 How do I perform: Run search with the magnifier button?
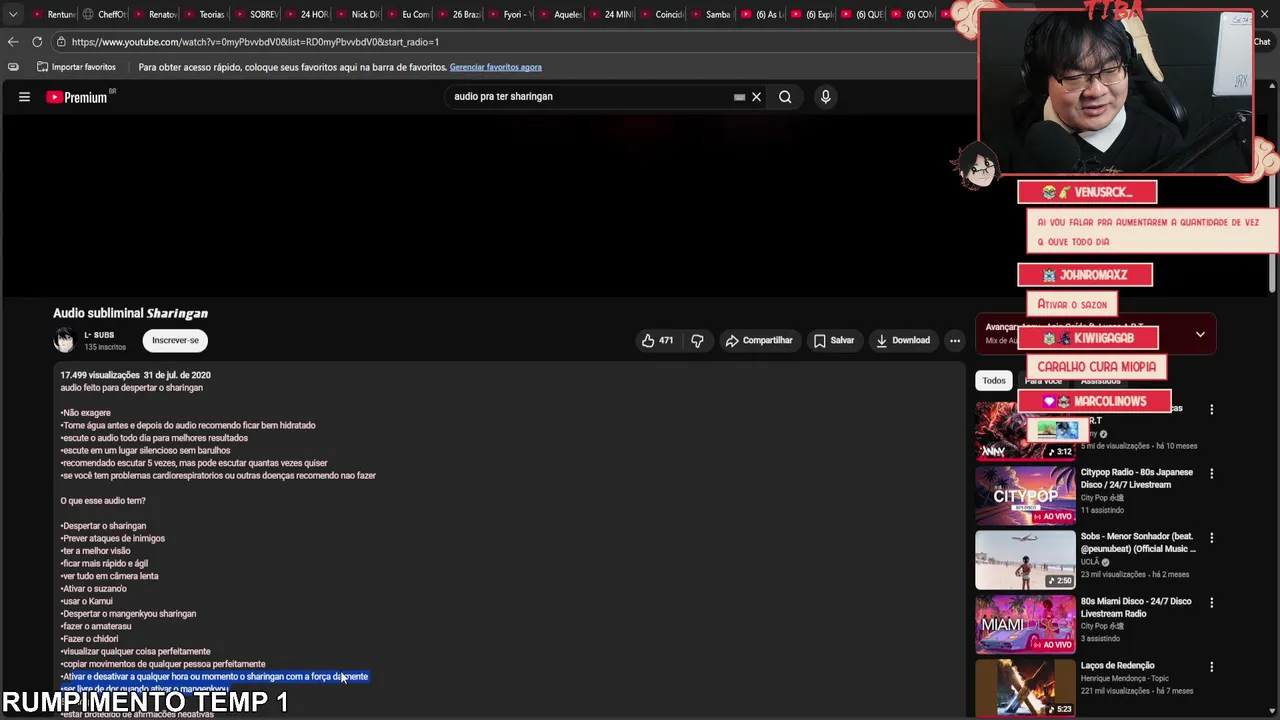coord(785,97)
